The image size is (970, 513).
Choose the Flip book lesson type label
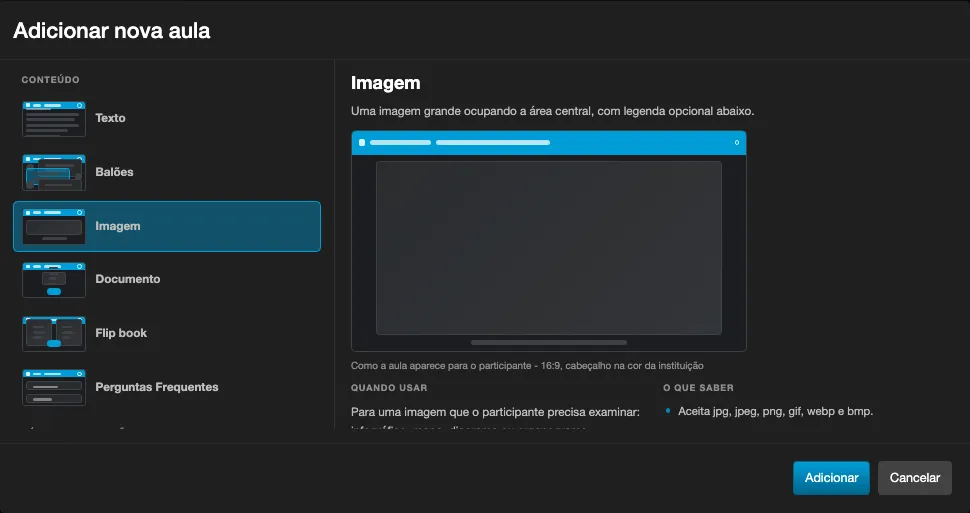click(121, 333)
